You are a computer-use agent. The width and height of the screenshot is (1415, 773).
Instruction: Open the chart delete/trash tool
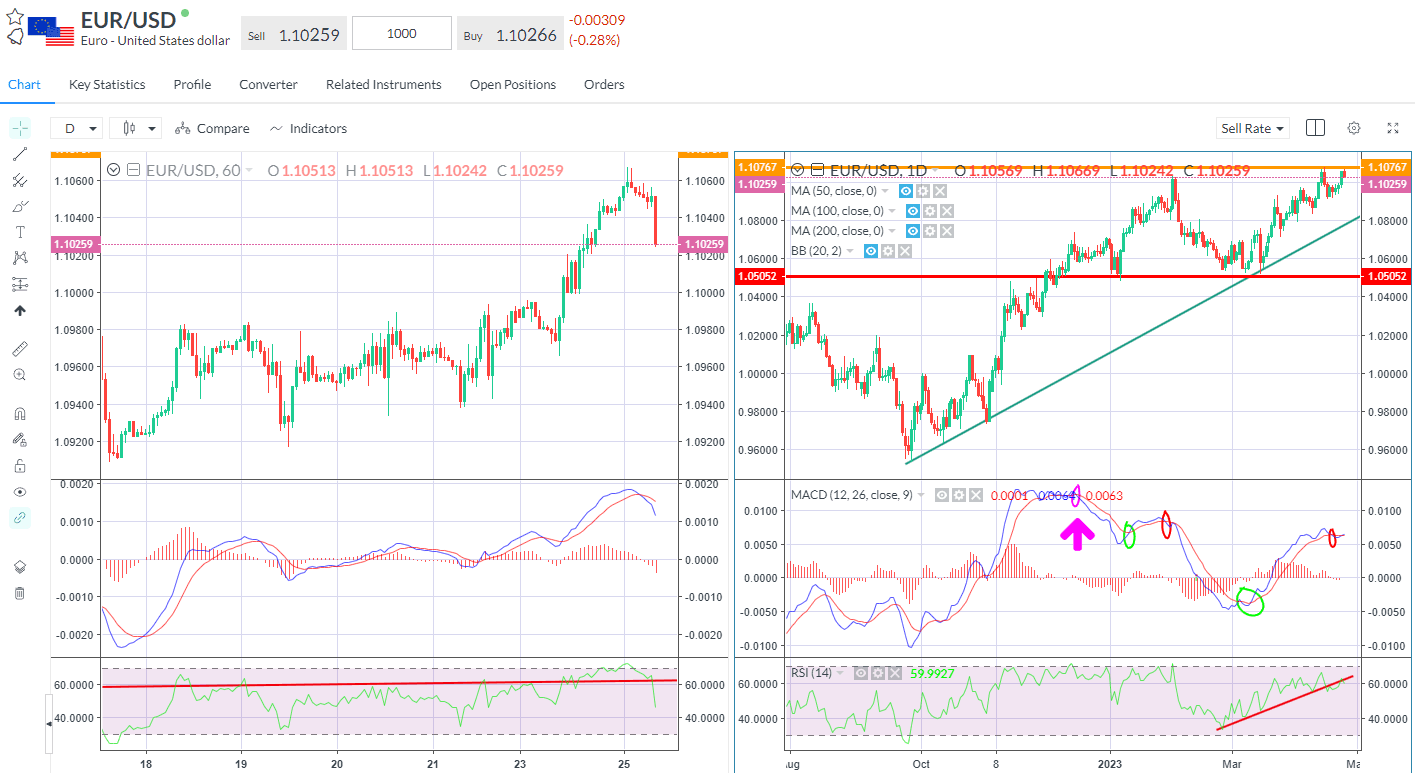[20, 592]
